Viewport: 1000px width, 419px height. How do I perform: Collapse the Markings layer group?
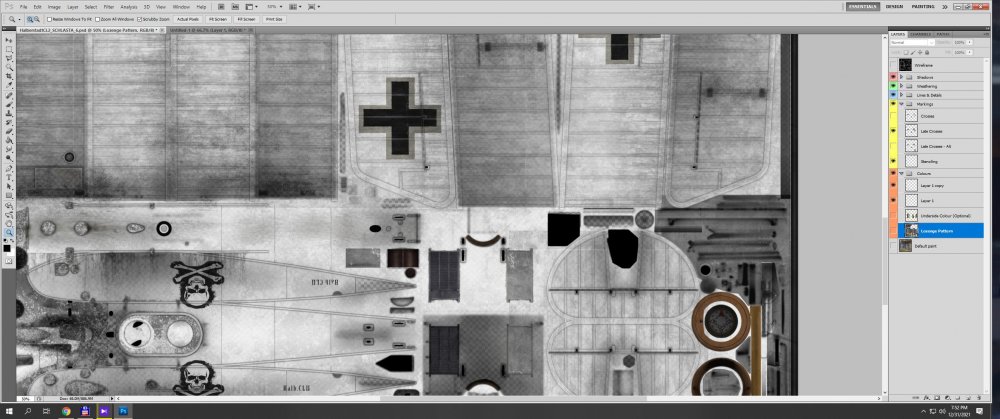click(x=901, y=103)
